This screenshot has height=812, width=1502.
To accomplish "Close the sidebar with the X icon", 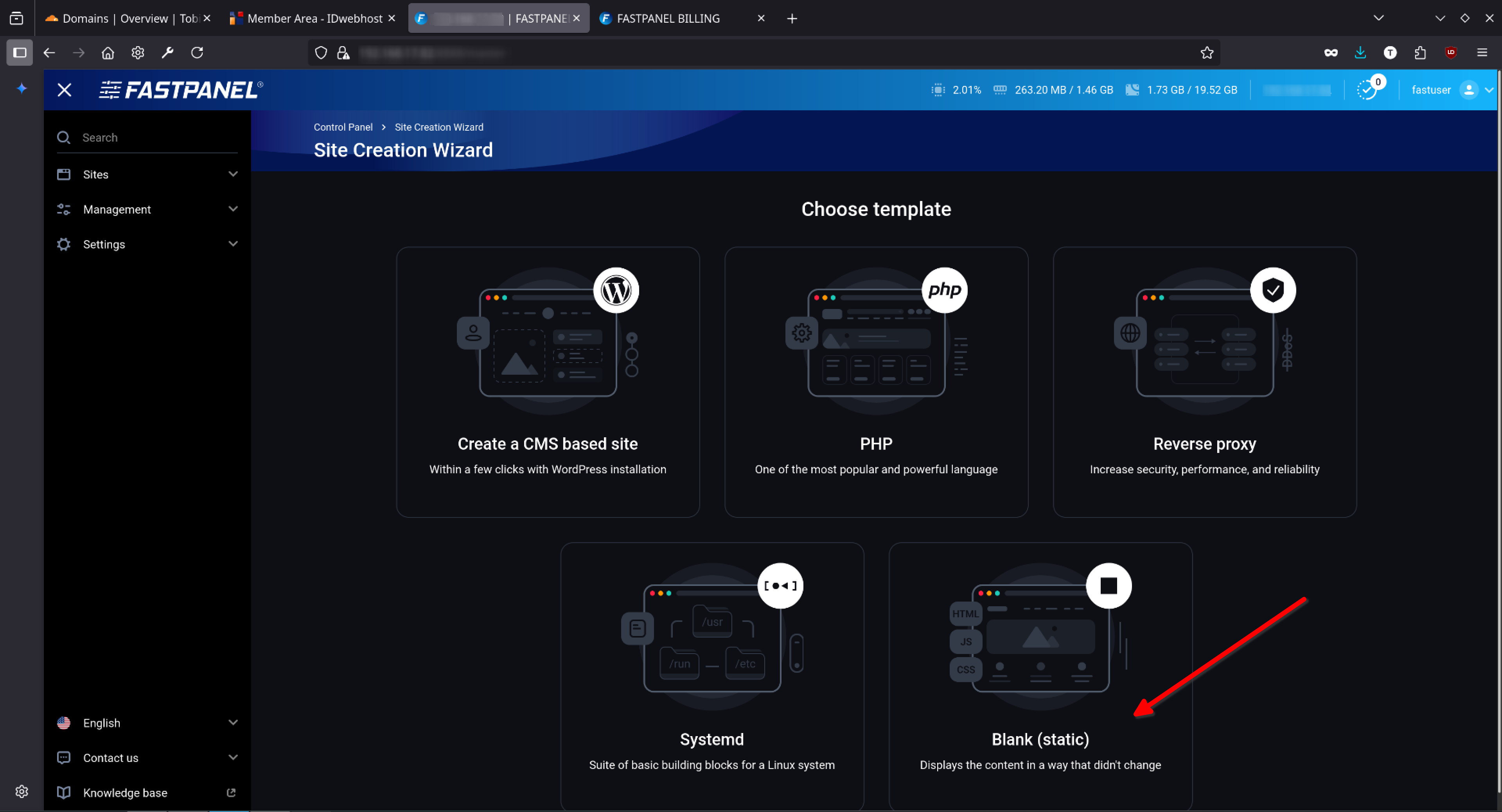I will [64, 90].
